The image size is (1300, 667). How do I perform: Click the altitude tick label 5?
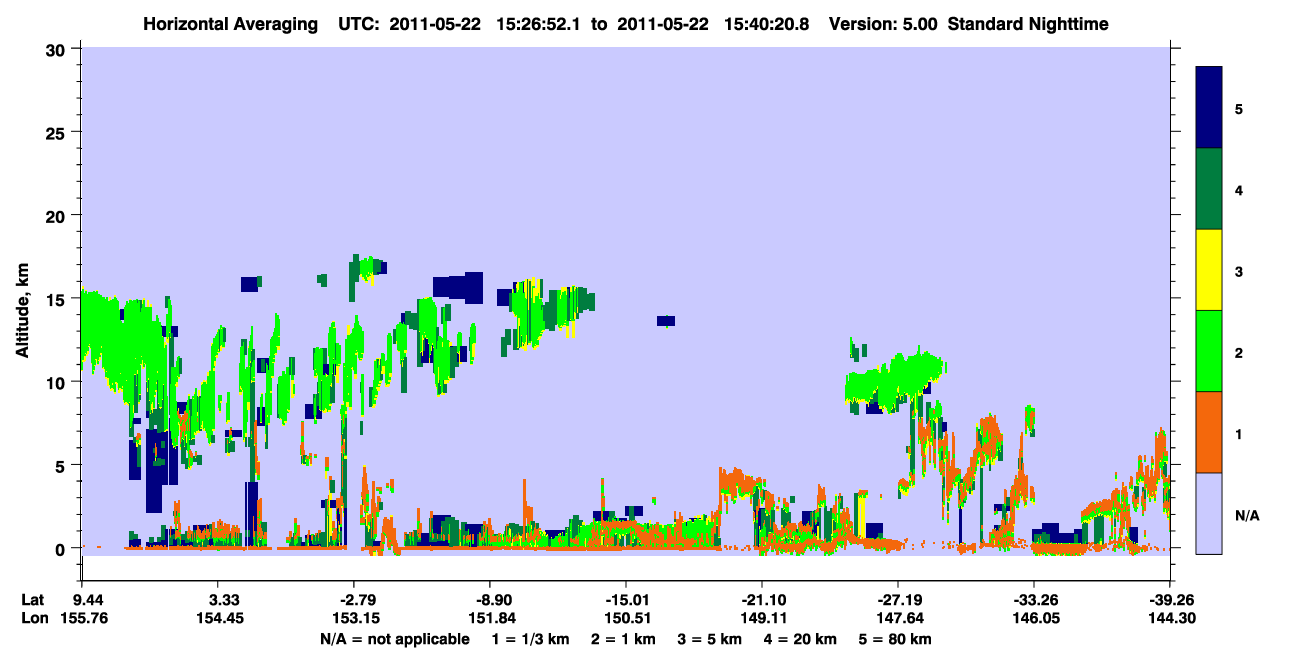(63, 465)
